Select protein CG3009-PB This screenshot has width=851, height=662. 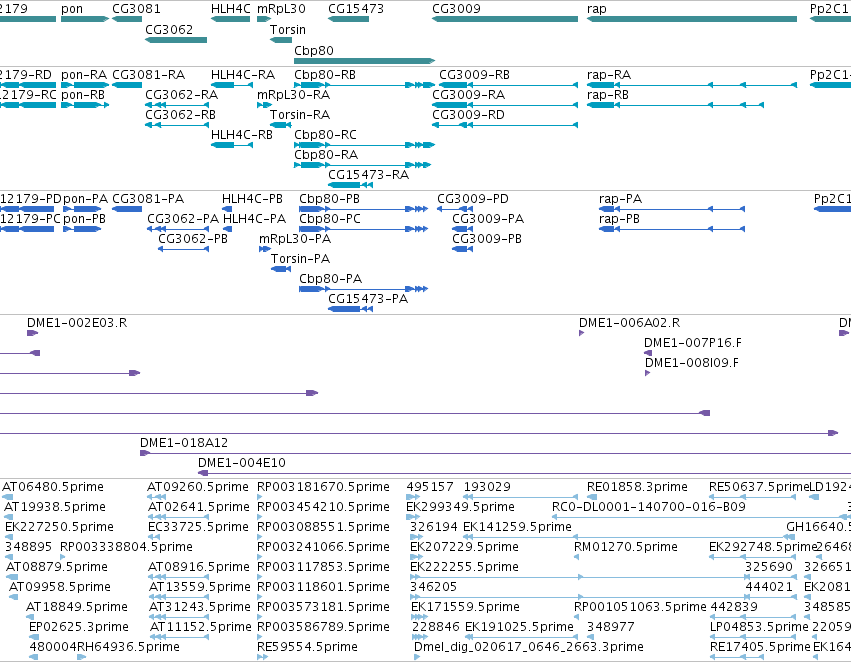click(487, 239)
